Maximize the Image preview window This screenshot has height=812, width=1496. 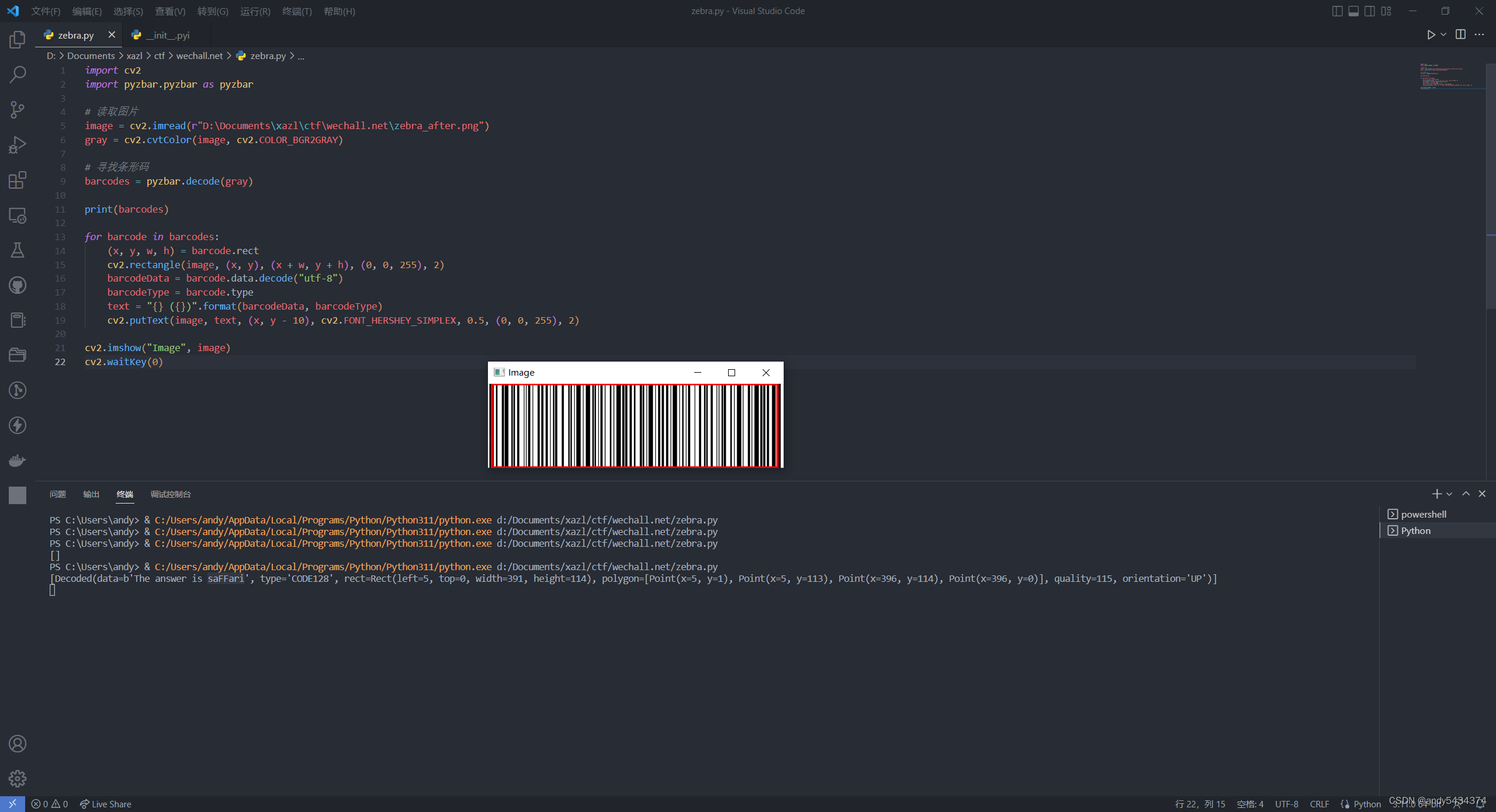click(x=731, y=373)
